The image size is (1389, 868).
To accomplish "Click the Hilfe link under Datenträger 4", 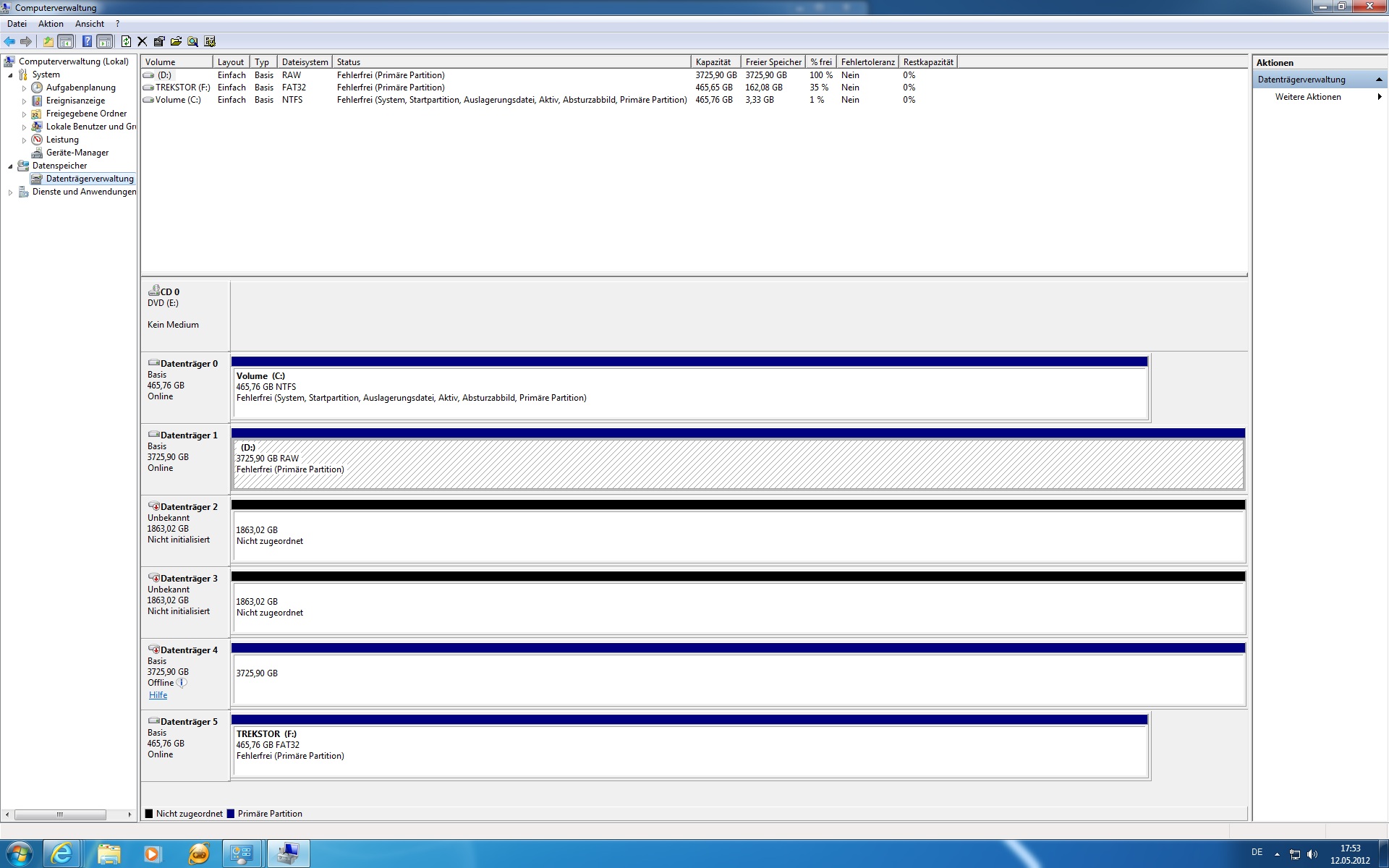I will (x=158, y=695).
